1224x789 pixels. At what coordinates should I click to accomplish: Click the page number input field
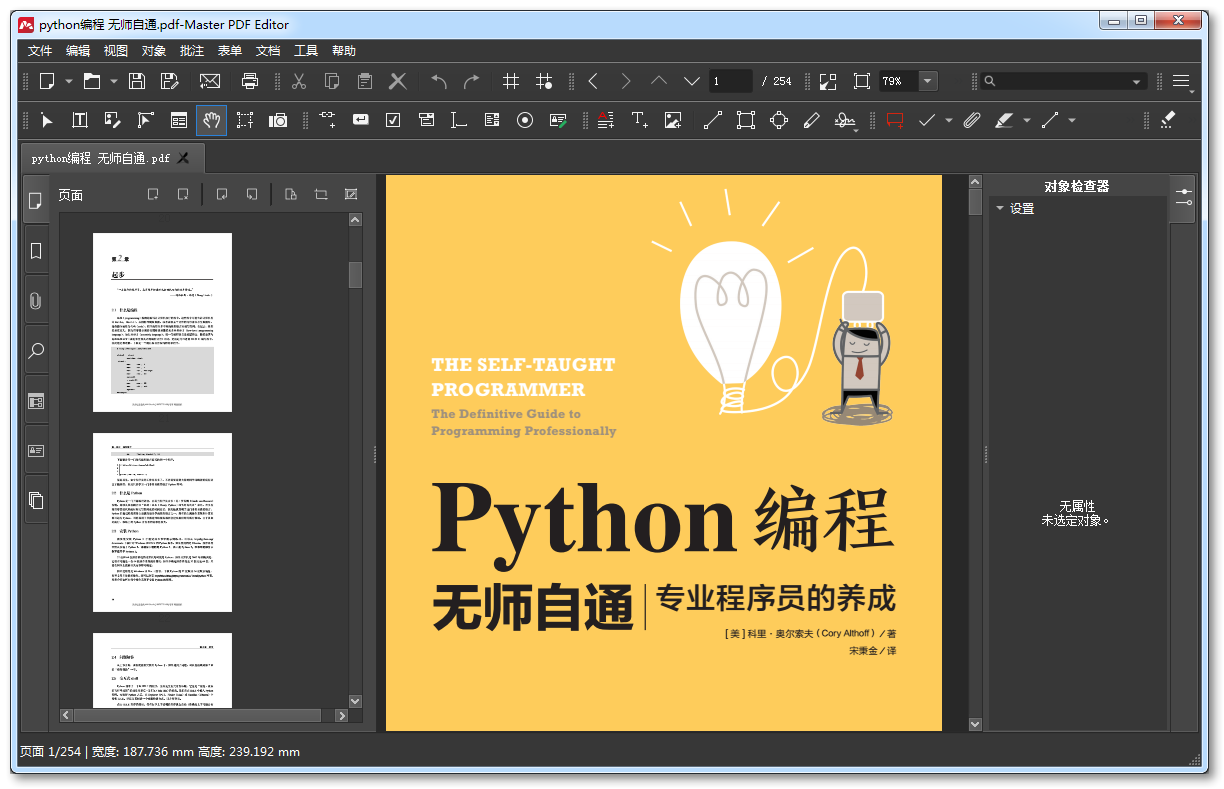(x=731, y=81)
